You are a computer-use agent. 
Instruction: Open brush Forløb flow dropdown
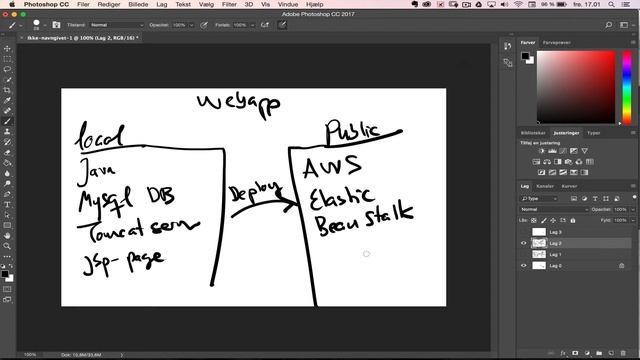coord(252,25)
